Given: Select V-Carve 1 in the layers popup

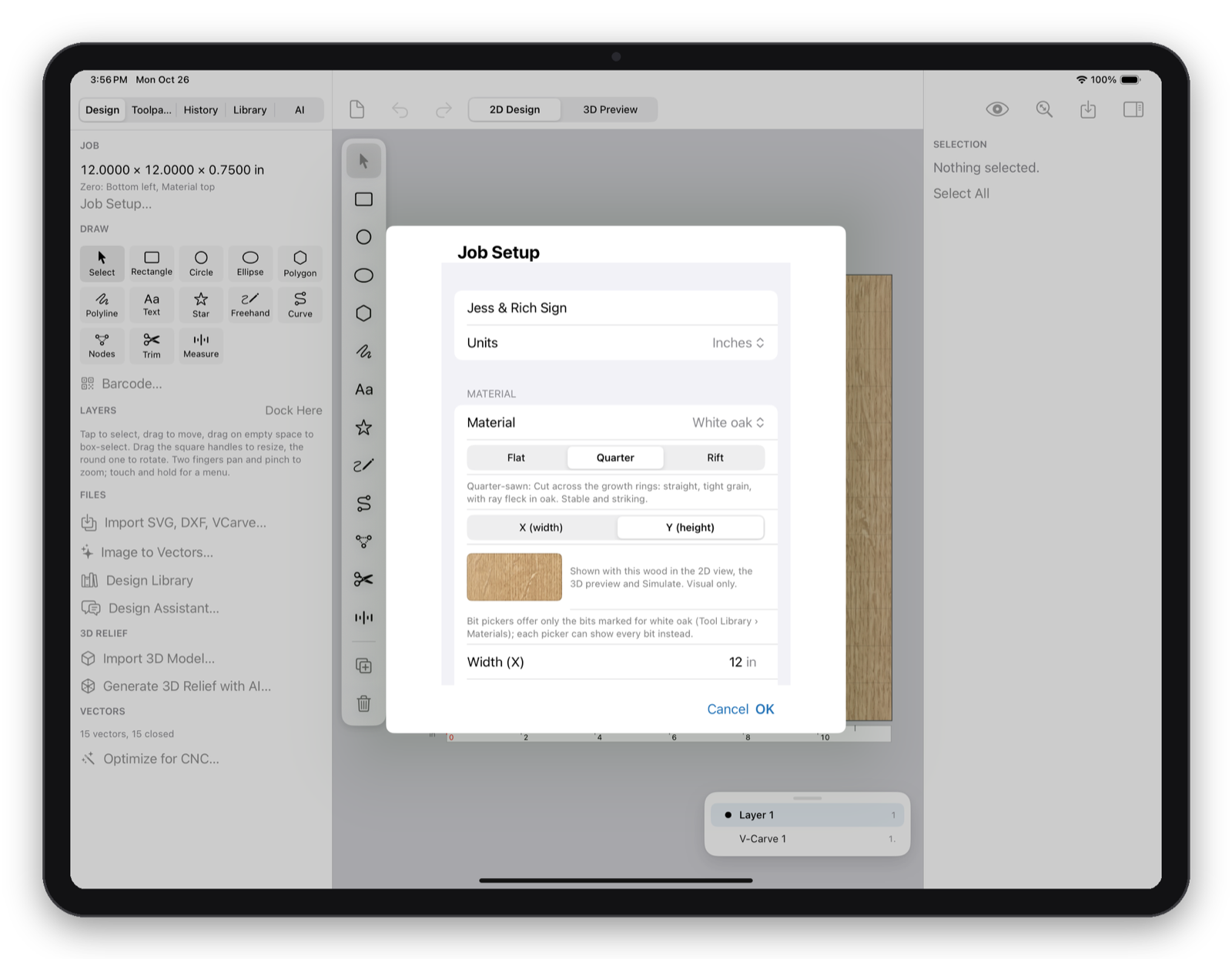Looking at the screenshot, I should click(807, 839).
